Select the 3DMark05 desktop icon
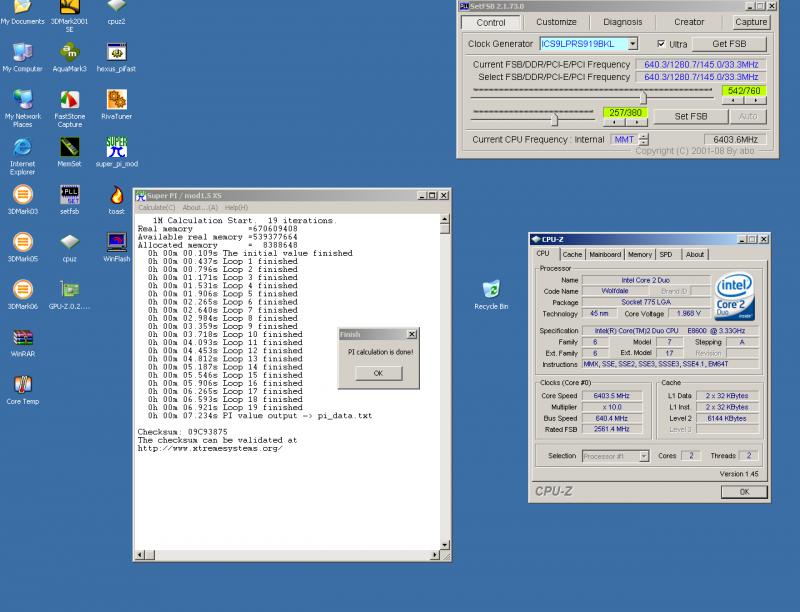Viewport: 800px width, 612px height. pos(22,247)
